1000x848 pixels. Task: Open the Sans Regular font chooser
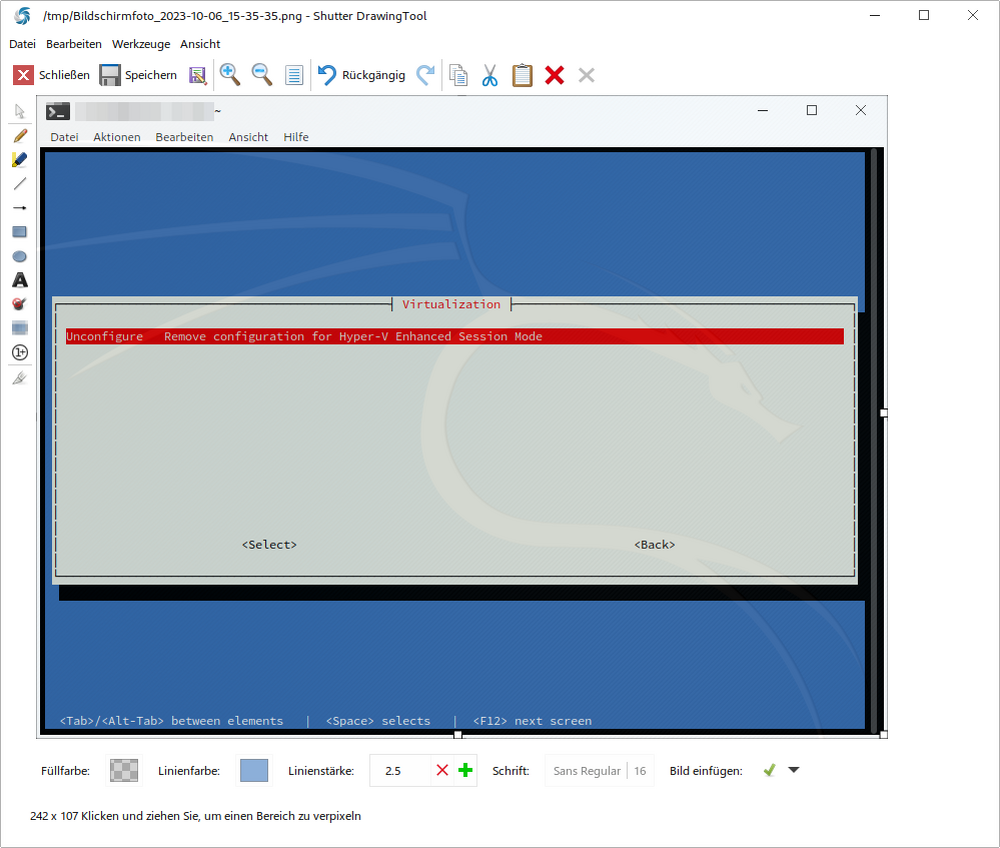click(x=599, y=770)
